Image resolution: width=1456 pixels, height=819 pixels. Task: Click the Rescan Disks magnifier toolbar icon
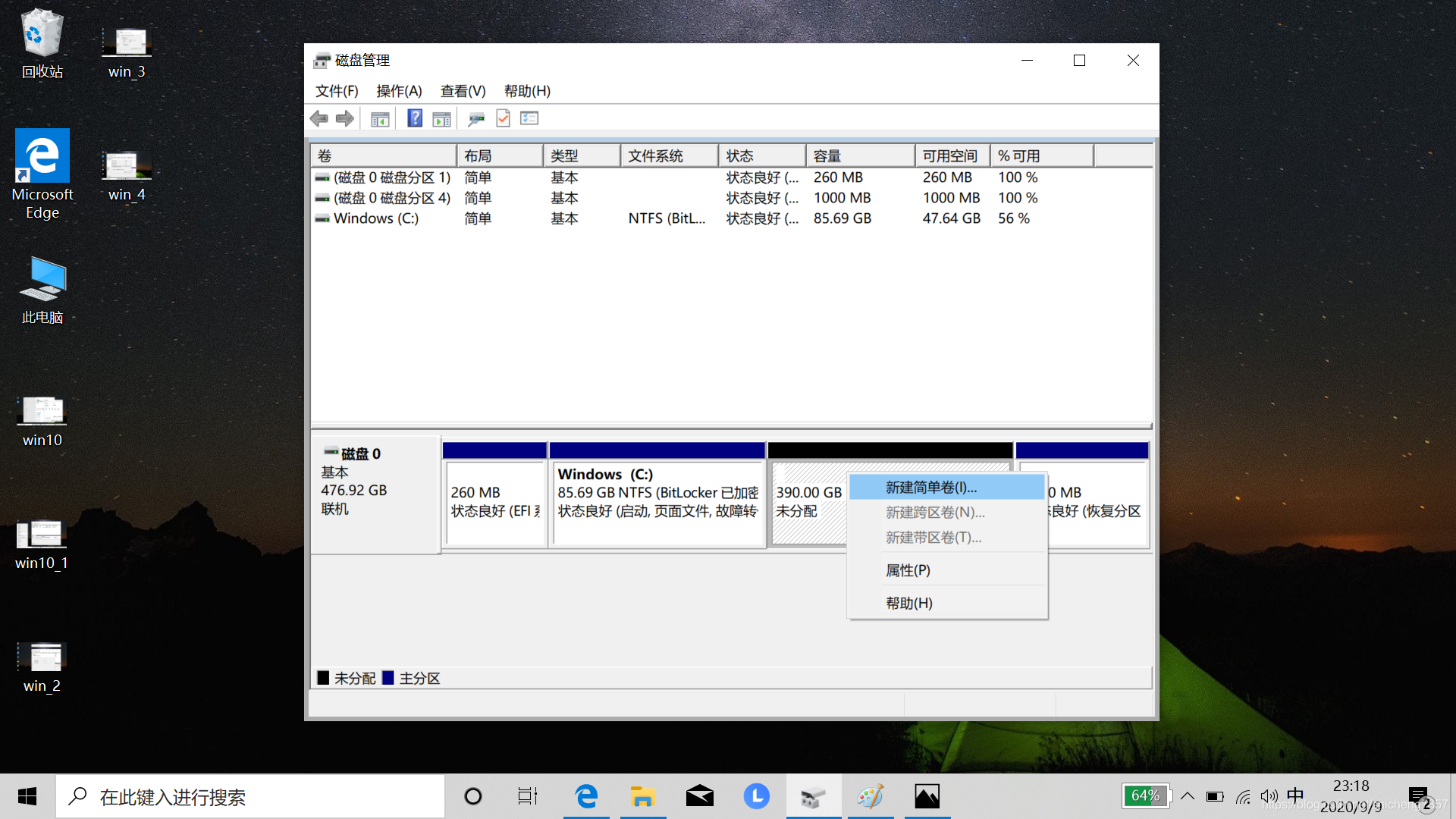[x=476, y=119]
